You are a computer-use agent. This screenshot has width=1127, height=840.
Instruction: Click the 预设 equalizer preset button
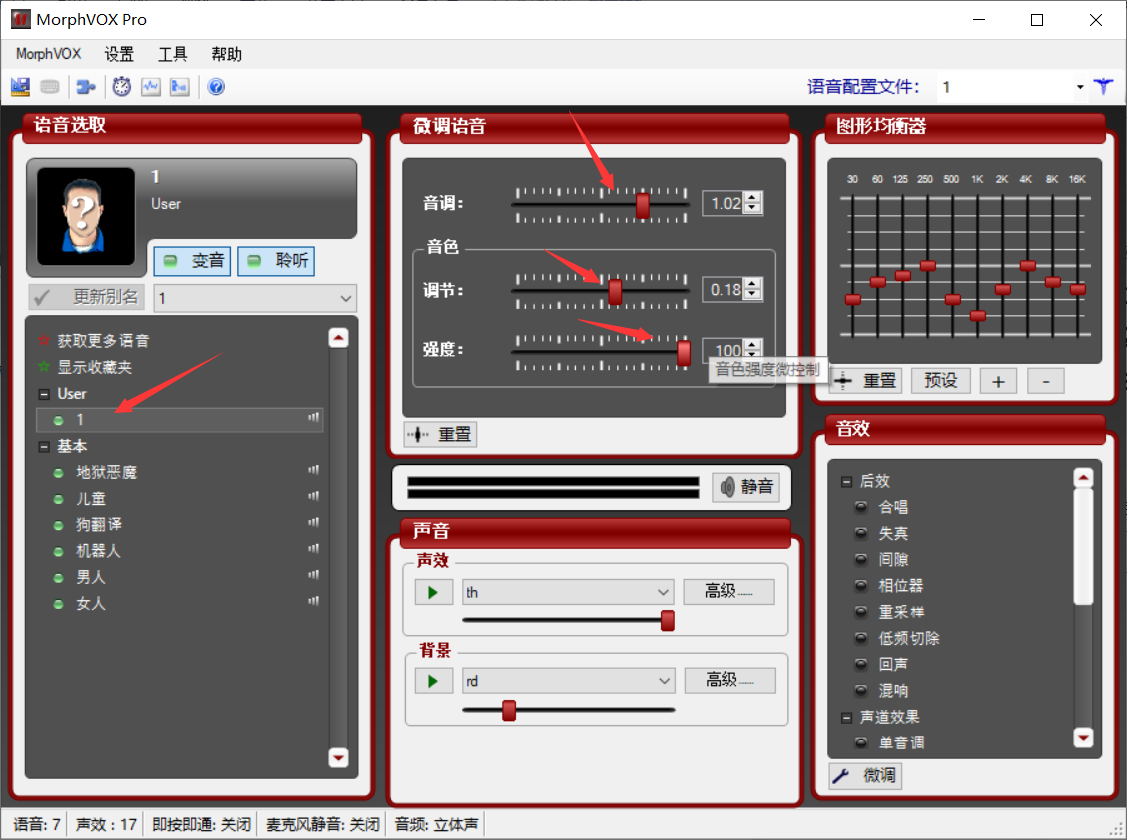941,381
